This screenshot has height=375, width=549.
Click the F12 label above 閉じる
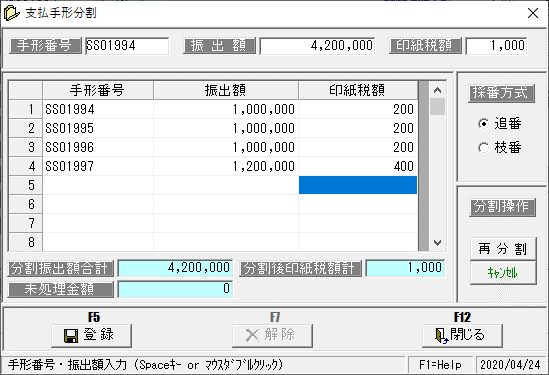pyautogui.click(x=462, y=317)
